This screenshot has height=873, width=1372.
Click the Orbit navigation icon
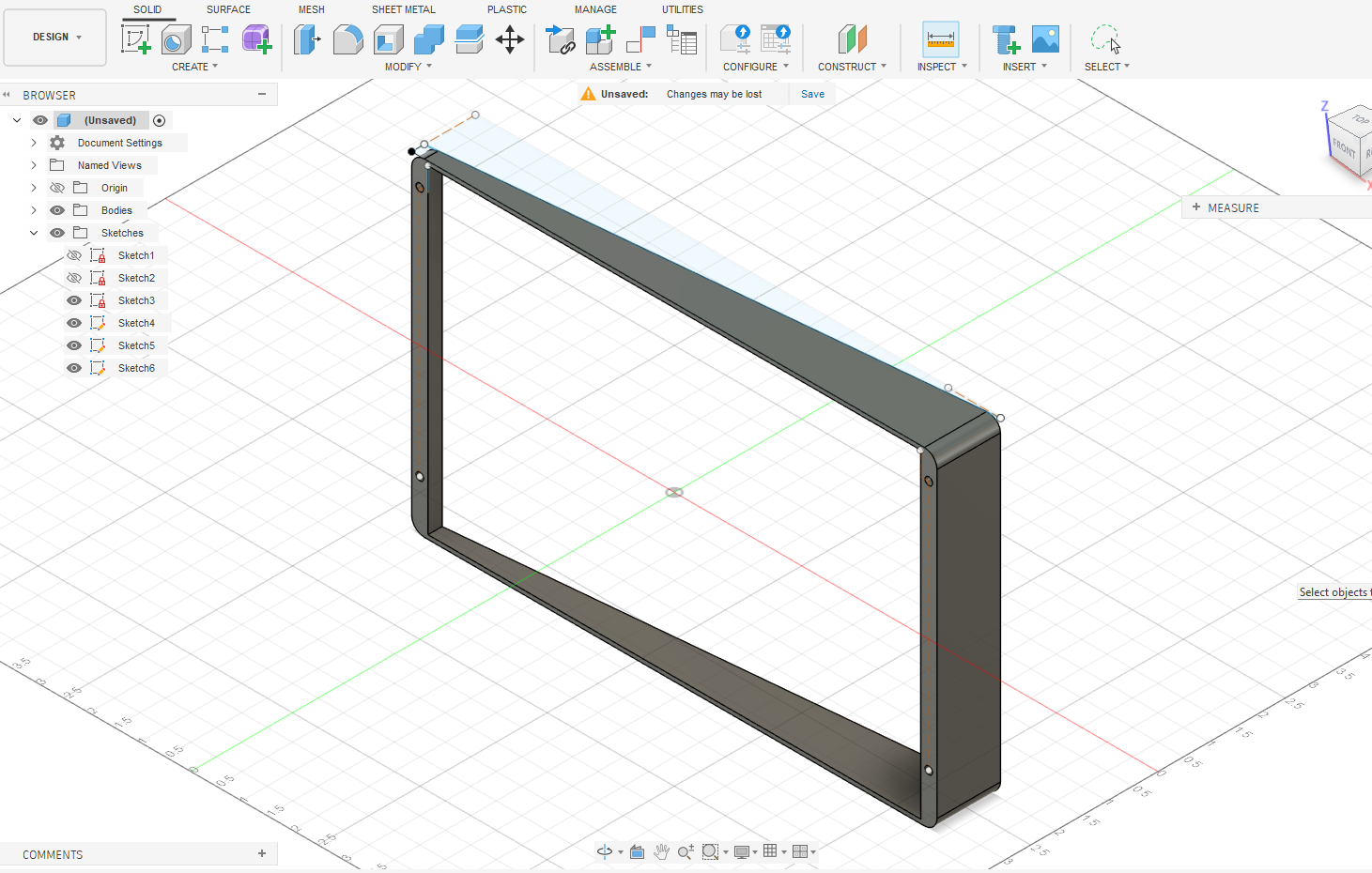coord(605,851)
